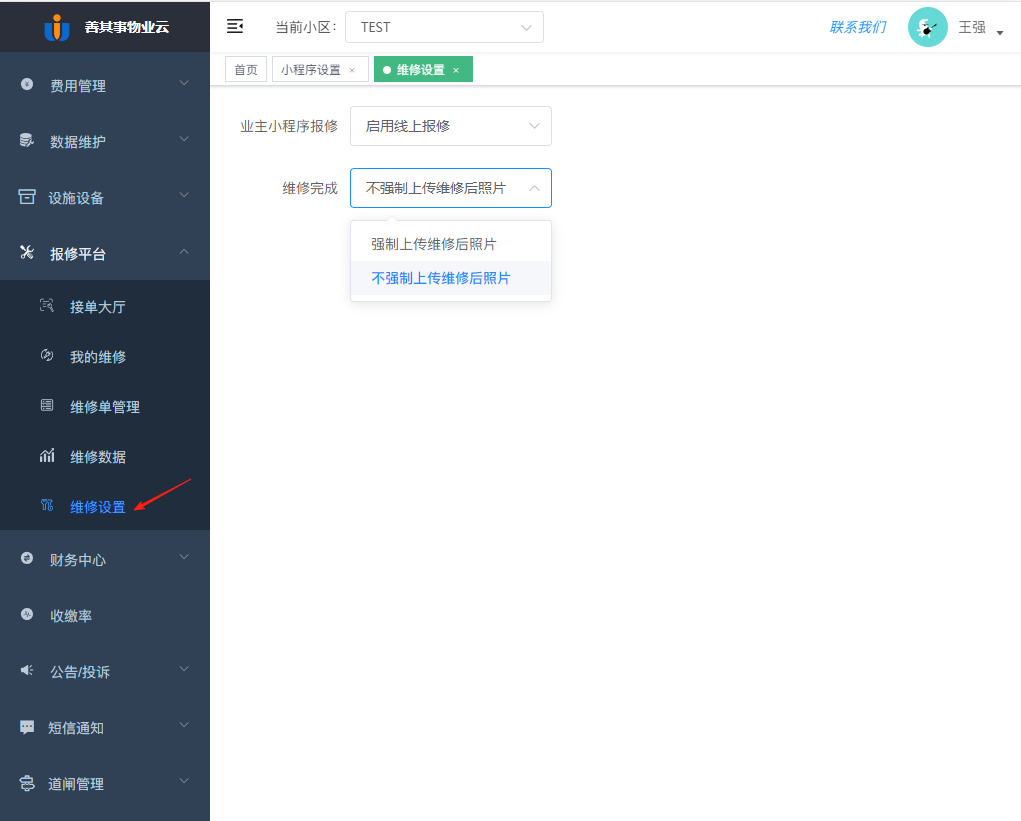This screenshot has width=1021, height=821.
Task: Open 我的维修 in the sidebar
Action: [97, 357]
